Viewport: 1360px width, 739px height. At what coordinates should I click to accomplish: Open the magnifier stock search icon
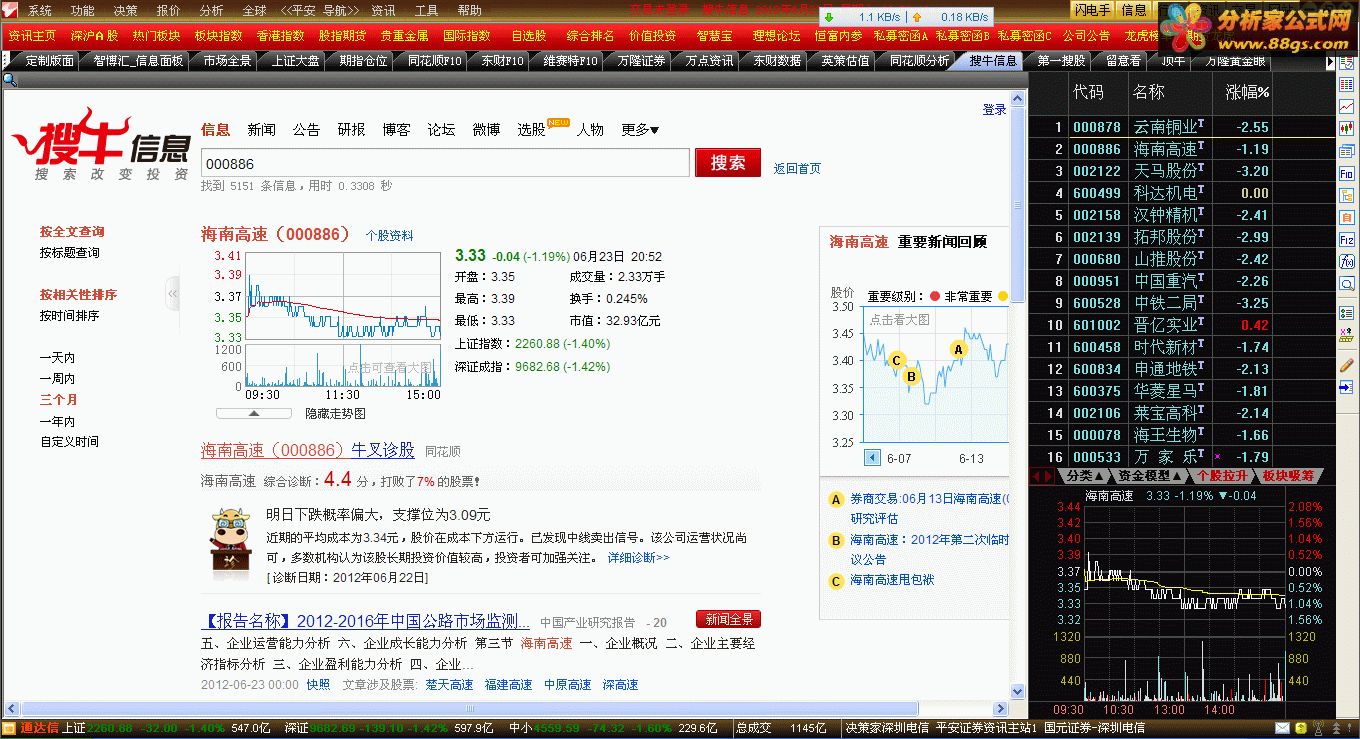coord(1346,284)
